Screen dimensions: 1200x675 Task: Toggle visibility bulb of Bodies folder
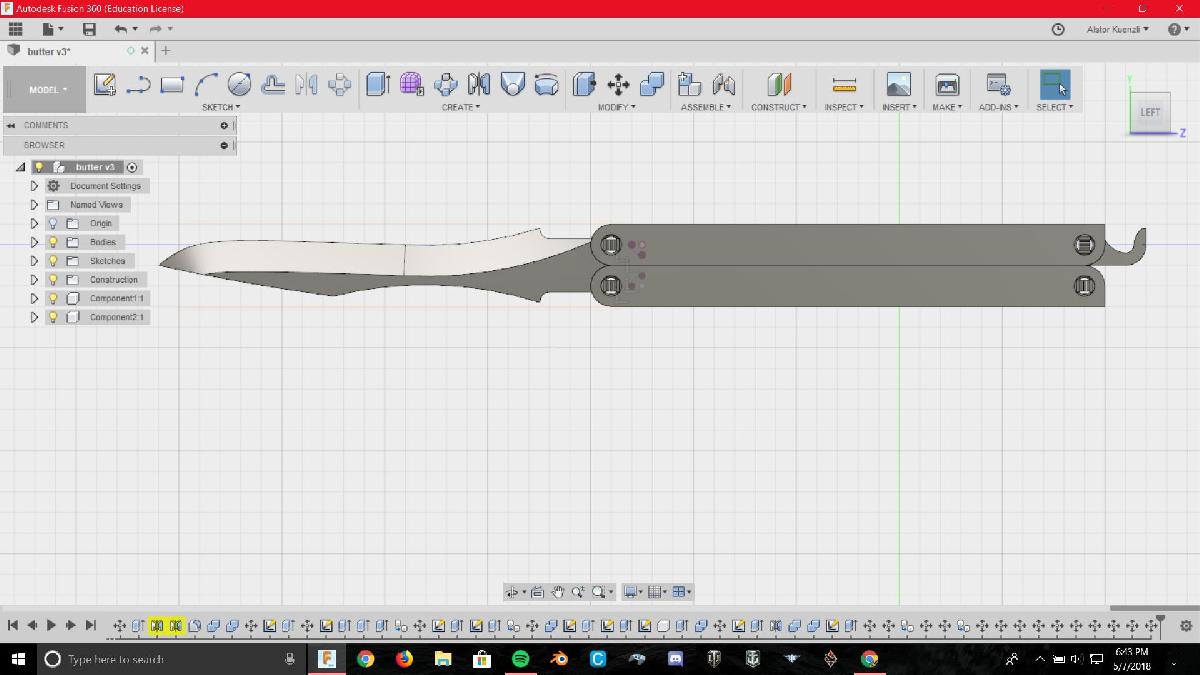coord(53,242)
